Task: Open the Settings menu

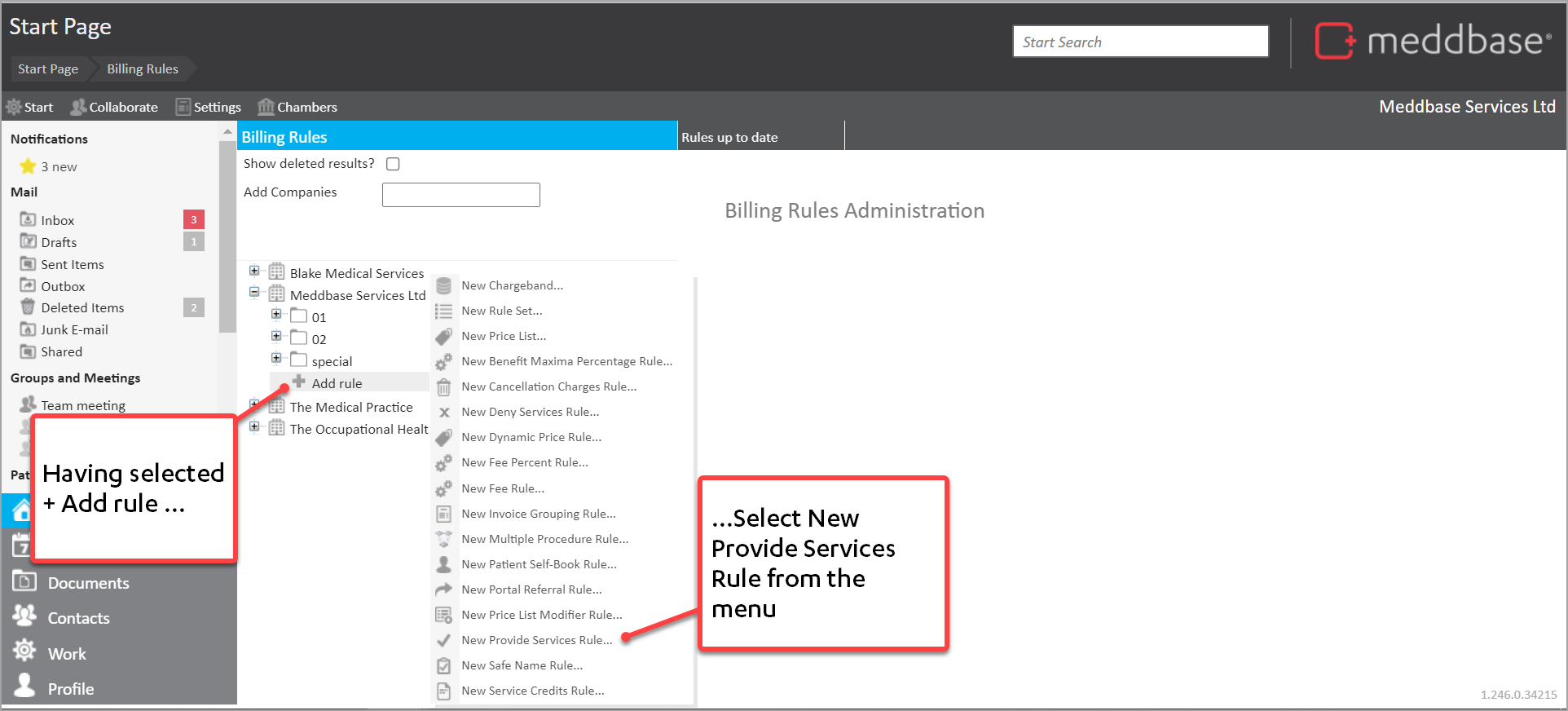Action: 209,107
